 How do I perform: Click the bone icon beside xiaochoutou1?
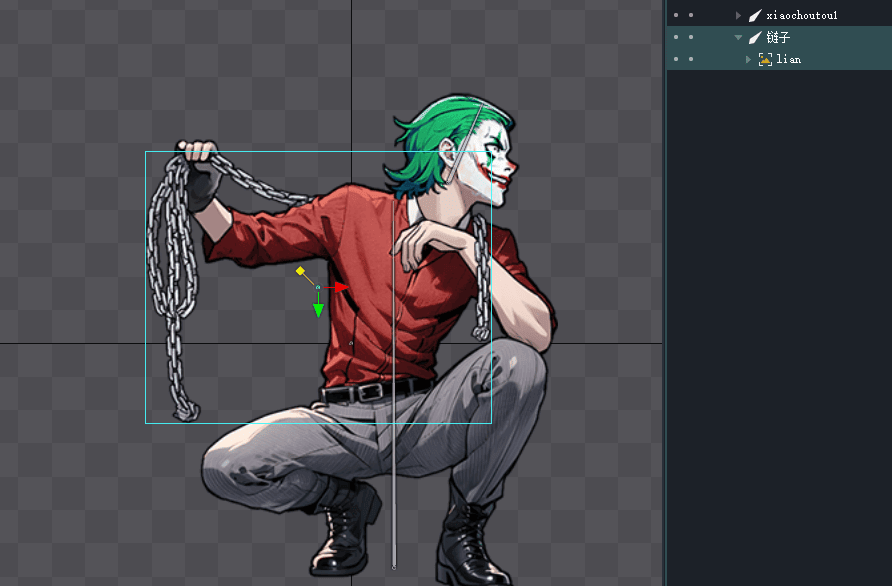tap(755, 16)
